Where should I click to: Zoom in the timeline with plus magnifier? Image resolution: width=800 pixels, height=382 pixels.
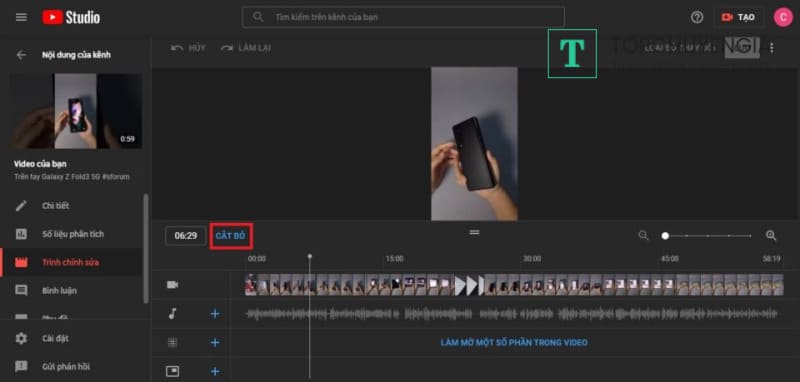coord(771,236)
